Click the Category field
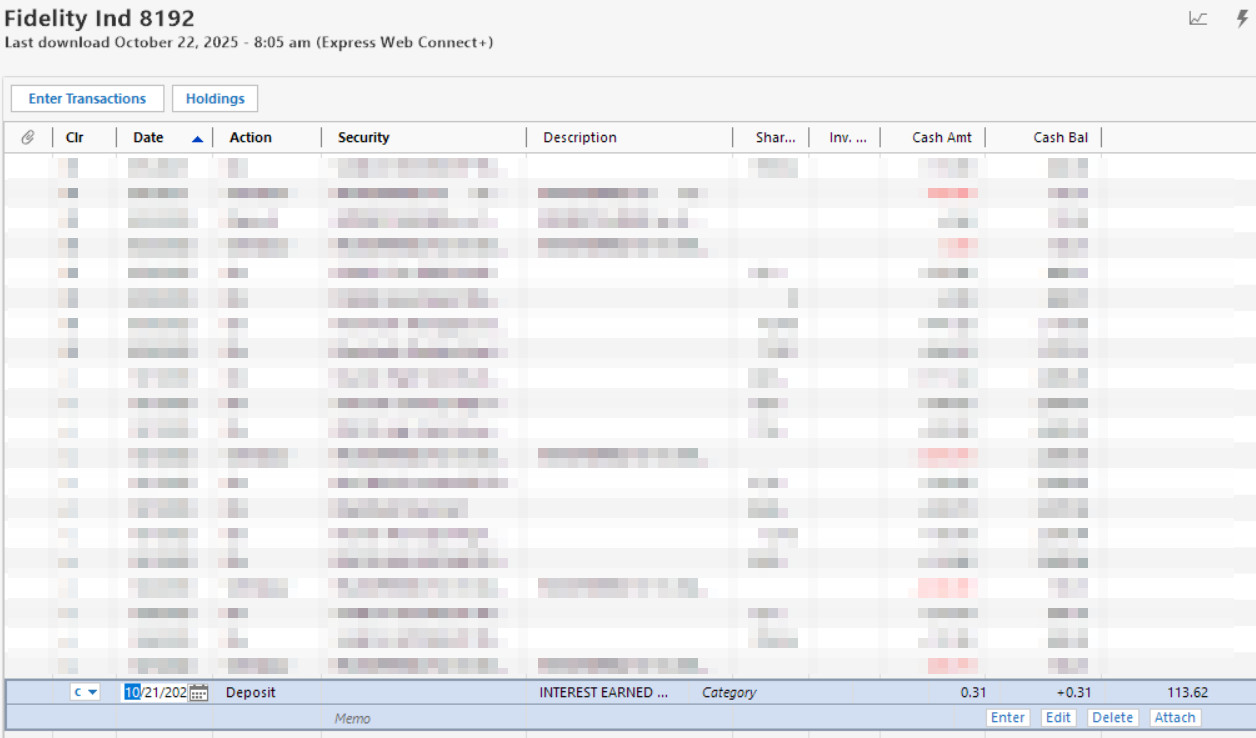 (729, 692)
